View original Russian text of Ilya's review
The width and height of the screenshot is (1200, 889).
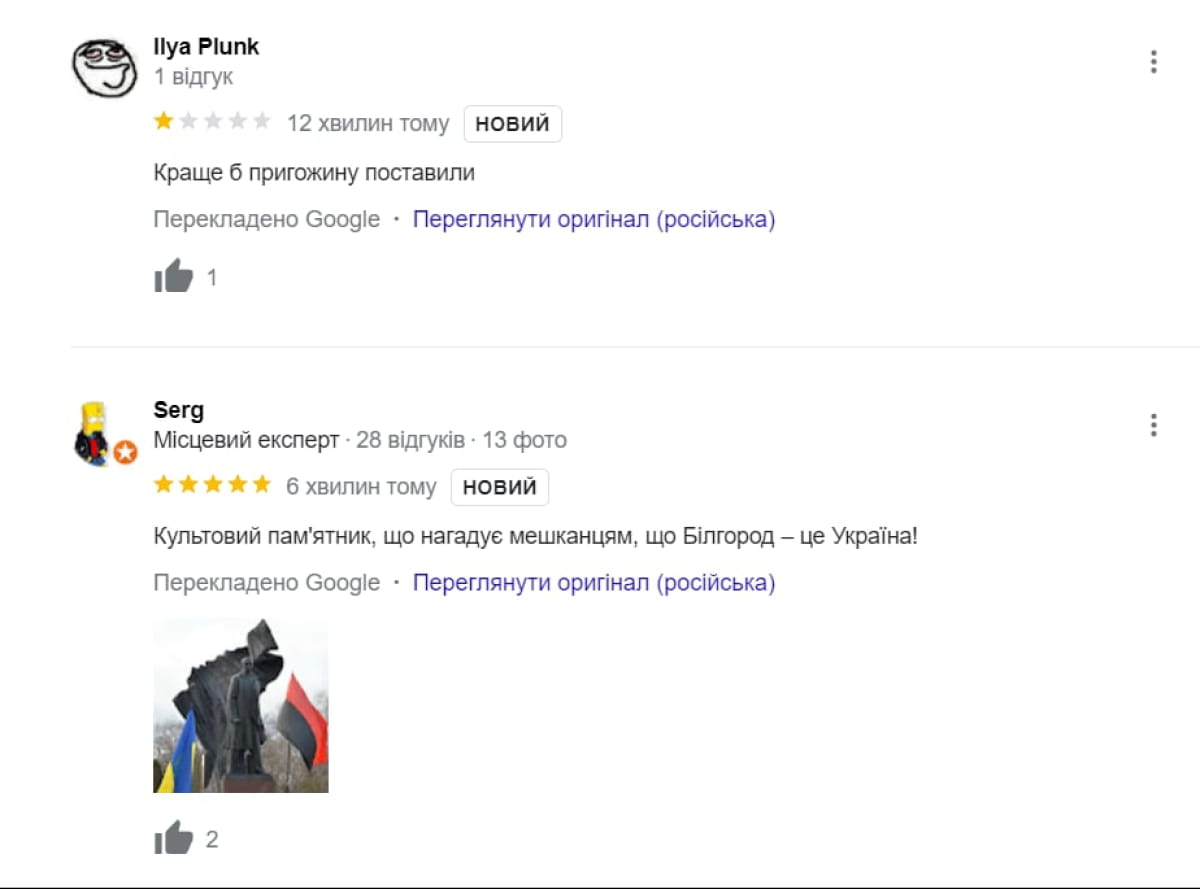(594, 219)
